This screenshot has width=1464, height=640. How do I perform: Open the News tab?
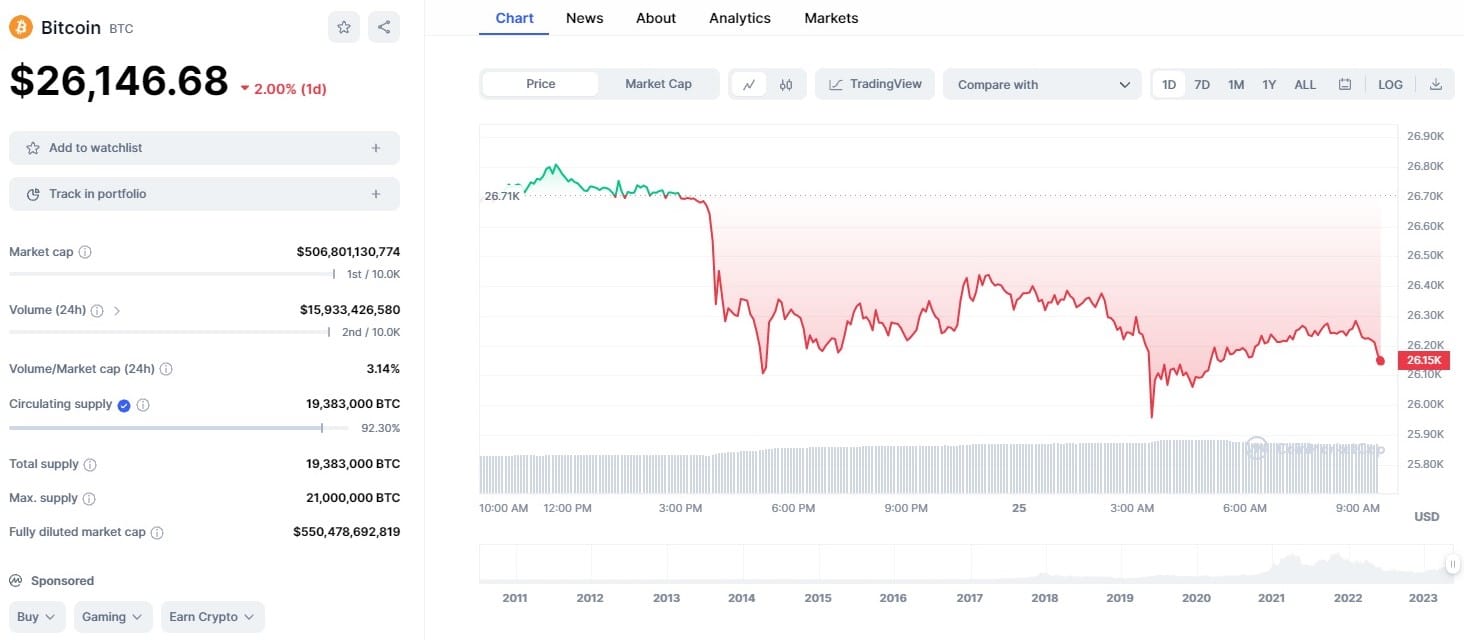point(584,18)
